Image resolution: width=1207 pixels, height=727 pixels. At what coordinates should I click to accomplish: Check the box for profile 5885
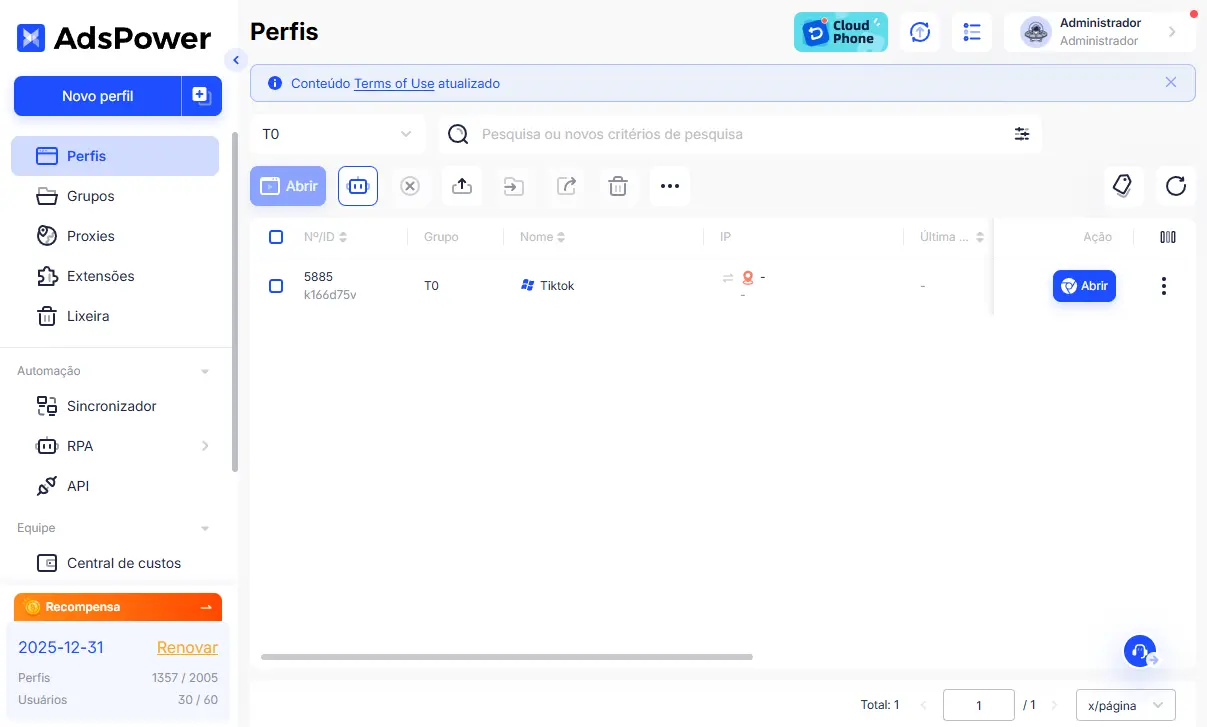(x=276, y=286)
